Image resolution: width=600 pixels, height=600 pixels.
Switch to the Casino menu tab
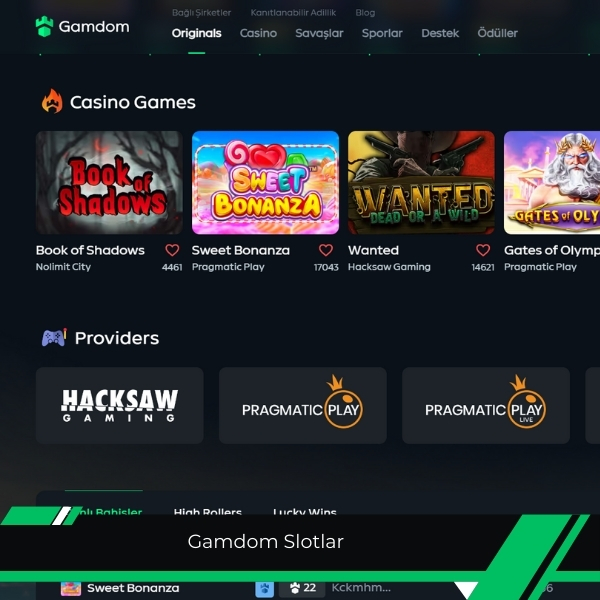(x=258, y=33)
